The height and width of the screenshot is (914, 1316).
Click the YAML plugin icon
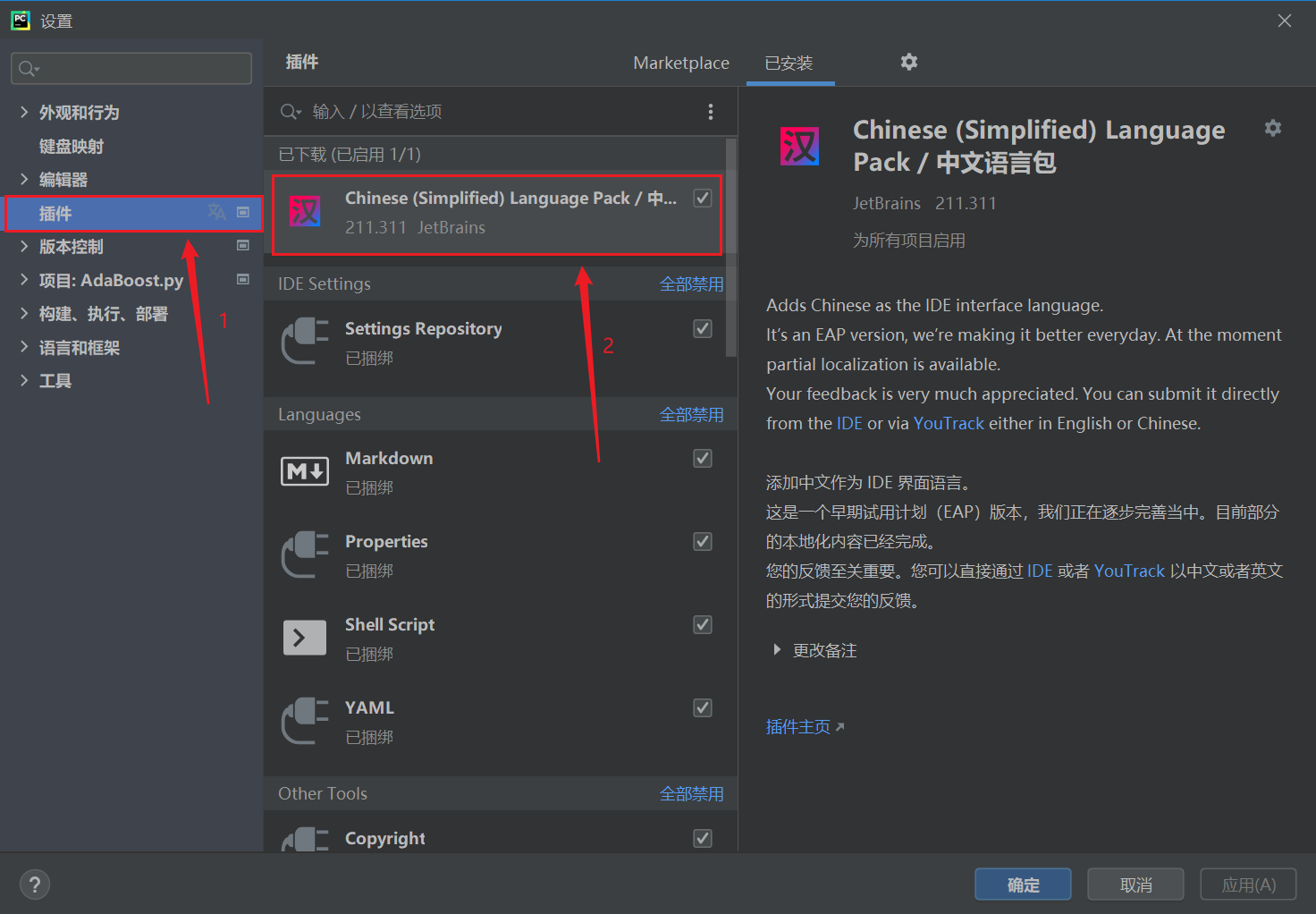[x=305, y=721]
